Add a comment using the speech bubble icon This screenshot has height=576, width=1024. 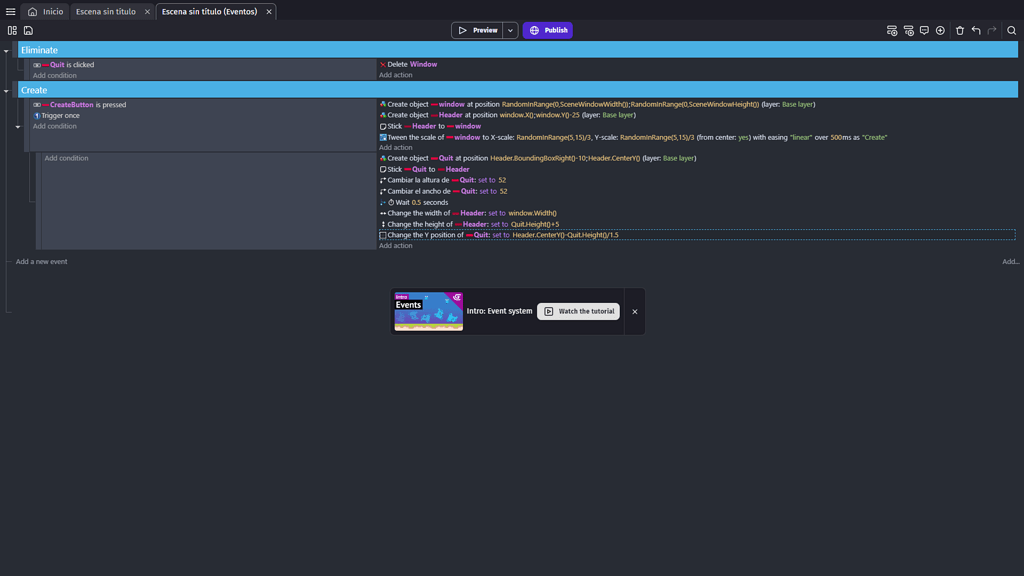pos(925,30)
